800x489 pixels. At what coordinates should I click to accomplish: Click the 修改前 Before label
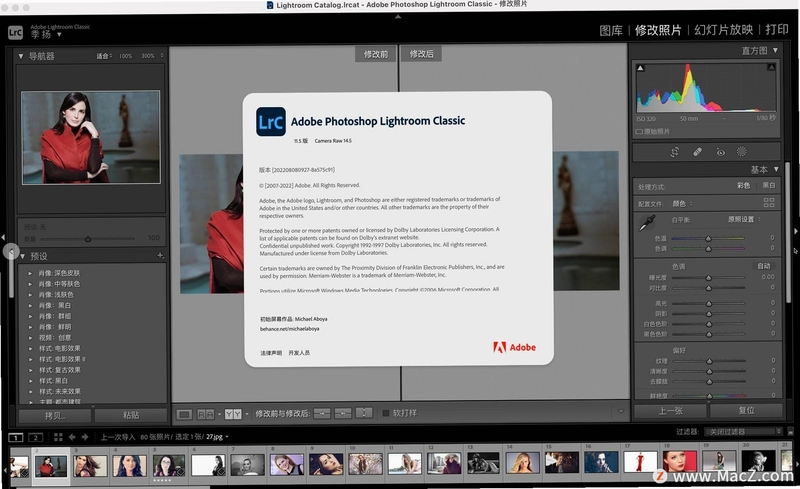point(376,54)
